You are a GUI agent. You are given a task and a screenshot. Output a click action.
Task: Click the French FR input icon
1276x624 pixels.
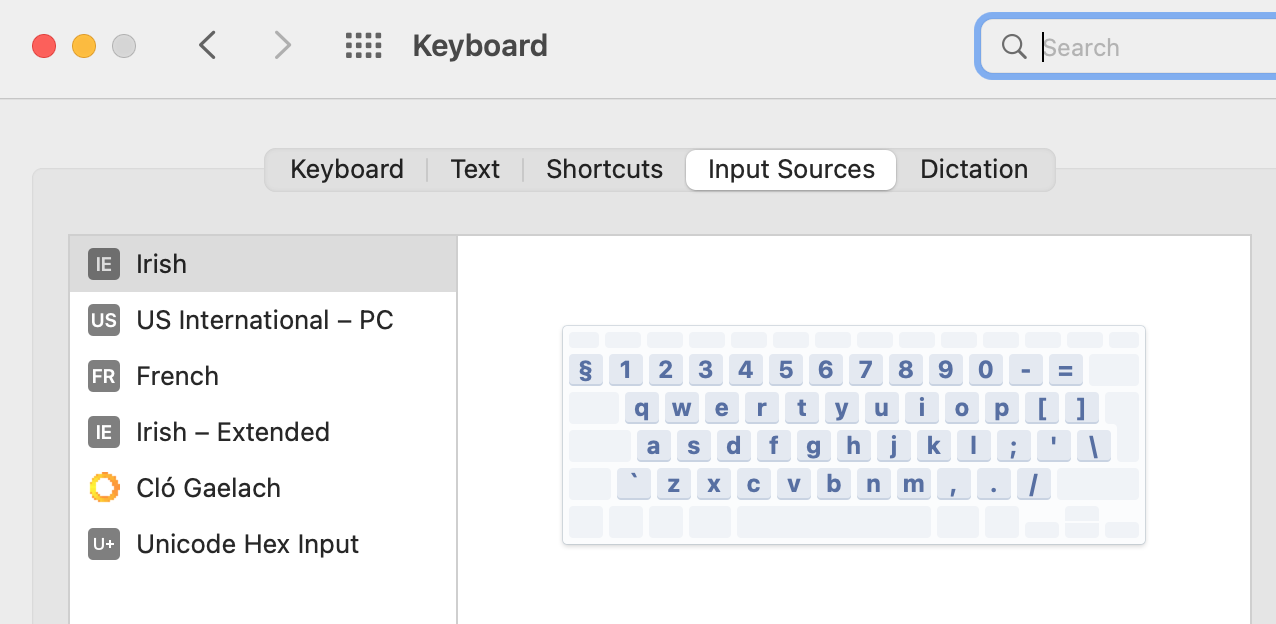103,376
